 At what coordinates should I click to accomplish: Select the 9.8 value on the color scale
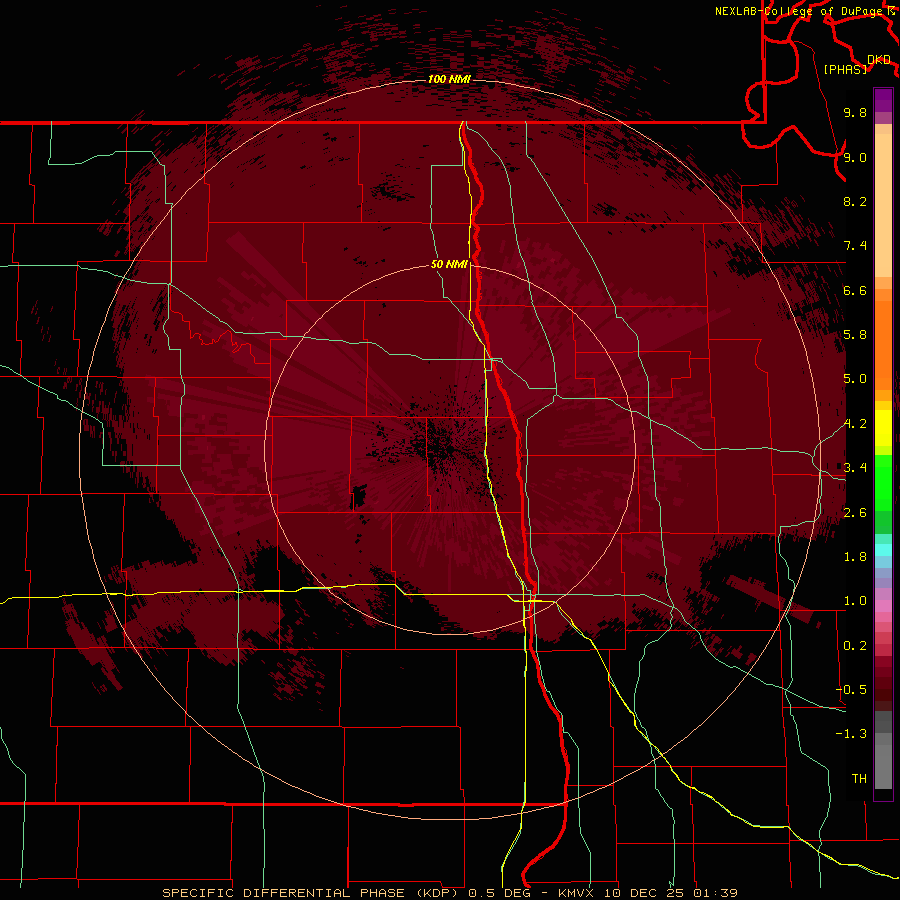855,112
